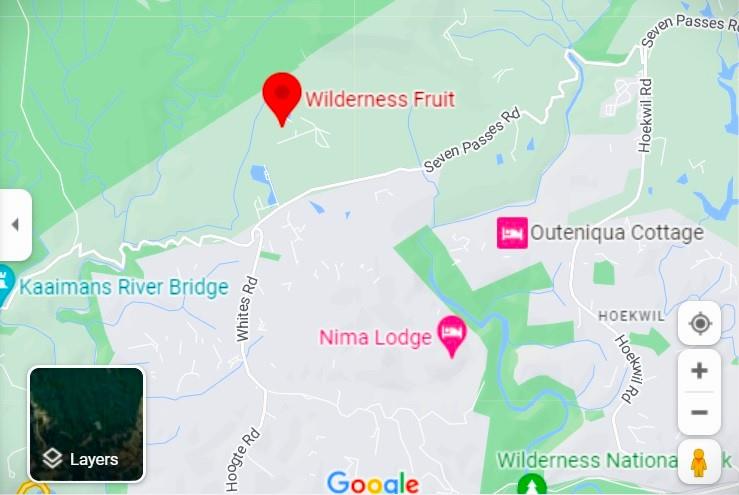Zoom in with the plus button
This screenshot has height=495, width=739.
click(x=699, y=371)
